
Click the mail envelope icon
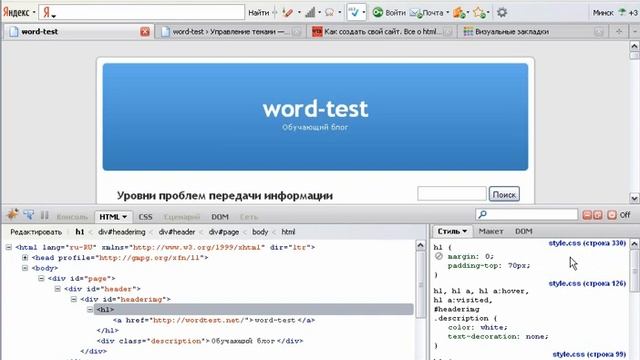[416, 13]
